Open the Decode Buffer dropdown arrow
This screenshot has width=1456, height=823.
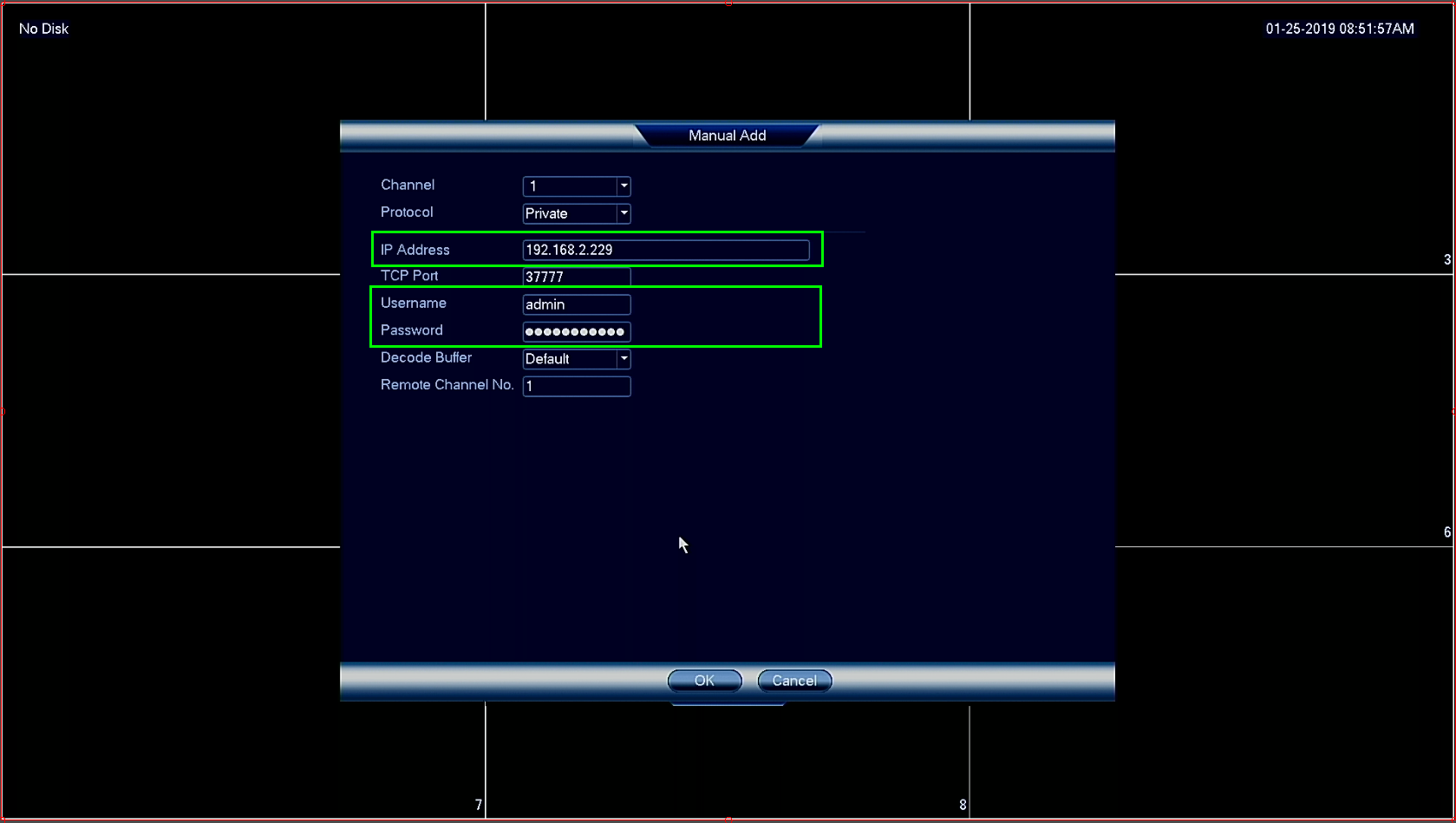[624, 358]
